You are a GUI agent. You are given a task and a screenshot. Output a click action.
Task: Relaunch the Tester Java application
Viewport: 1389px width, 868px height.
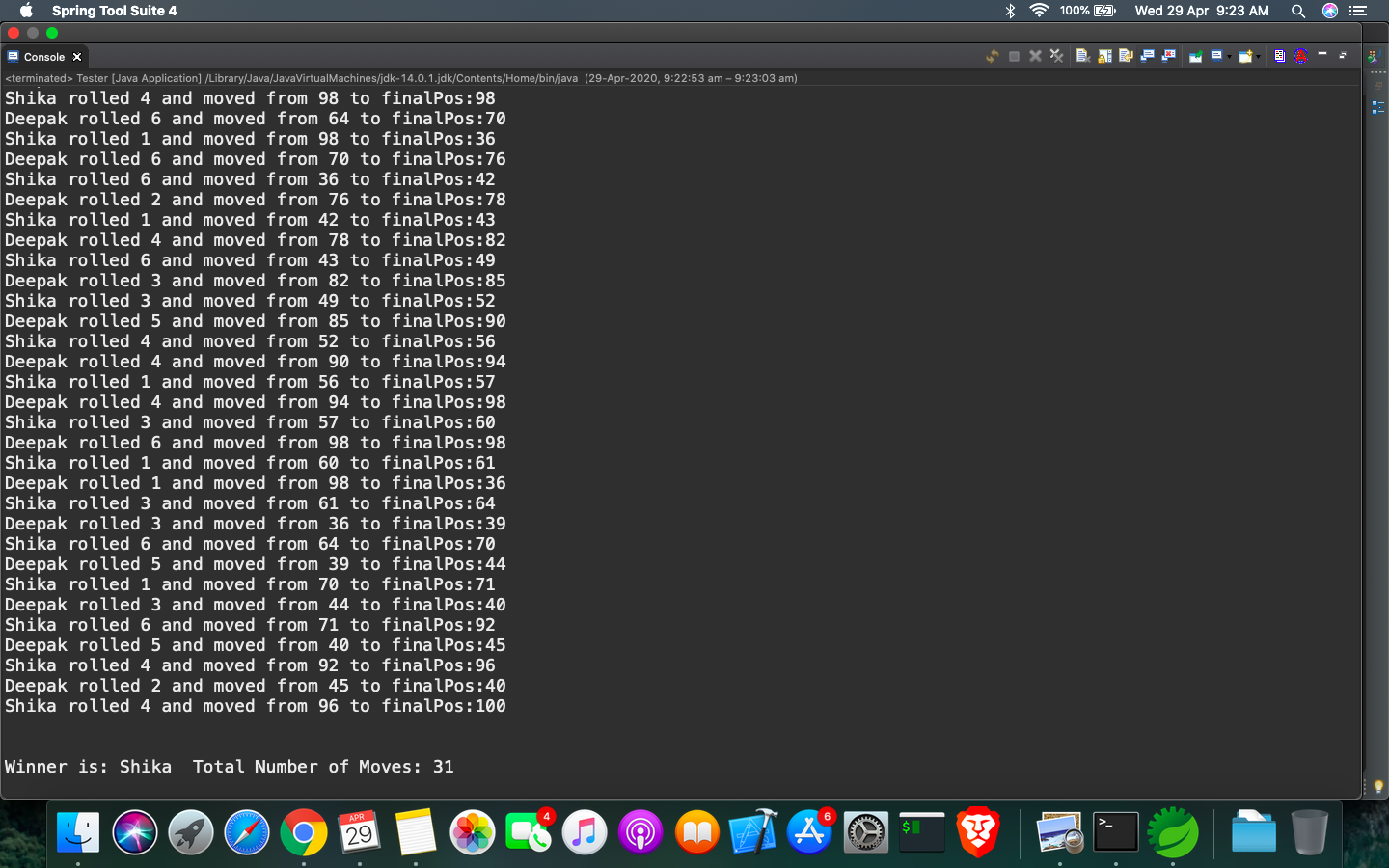pyautogui.click(x=992, y=56)
